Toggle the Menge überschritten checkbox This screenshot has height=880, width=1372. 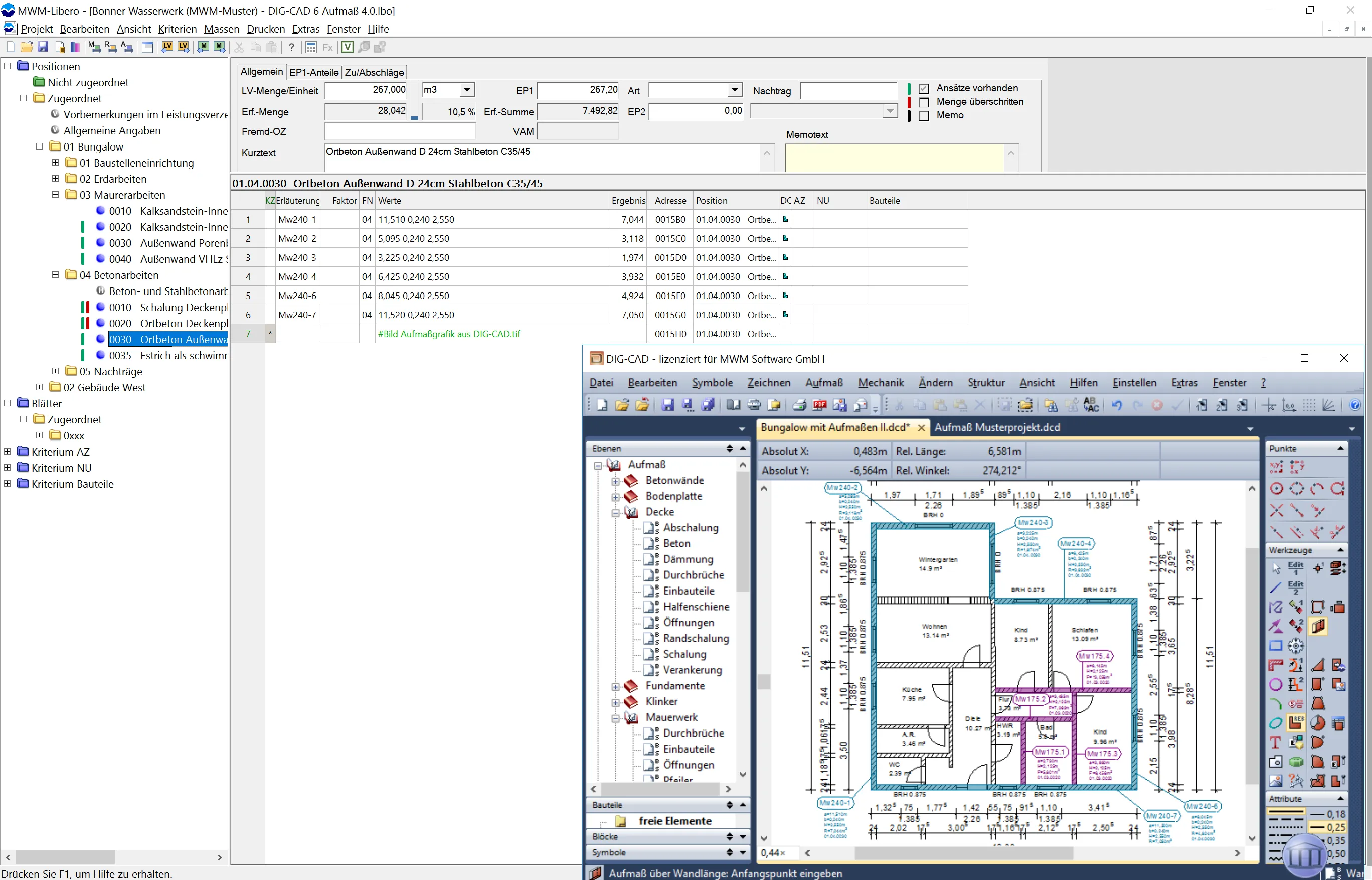924,102
